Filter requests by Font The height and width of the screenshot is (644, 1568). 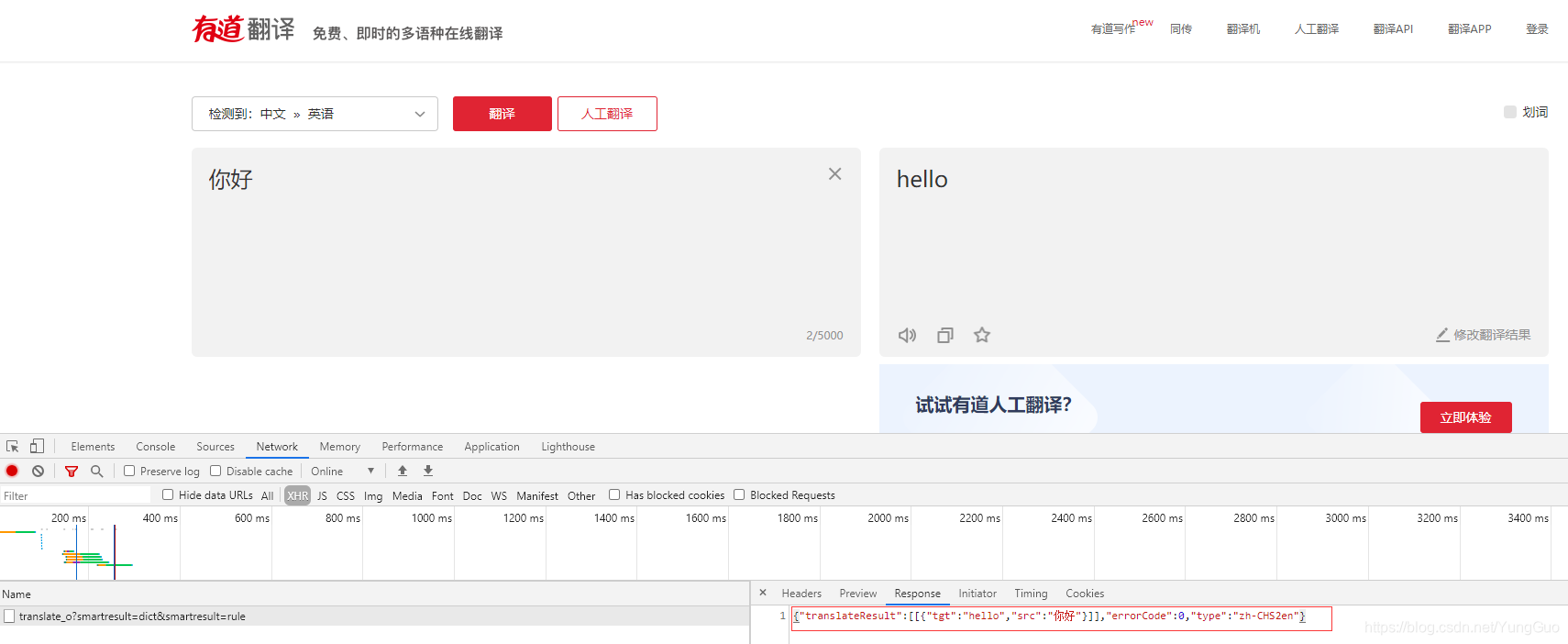(443, 495)
